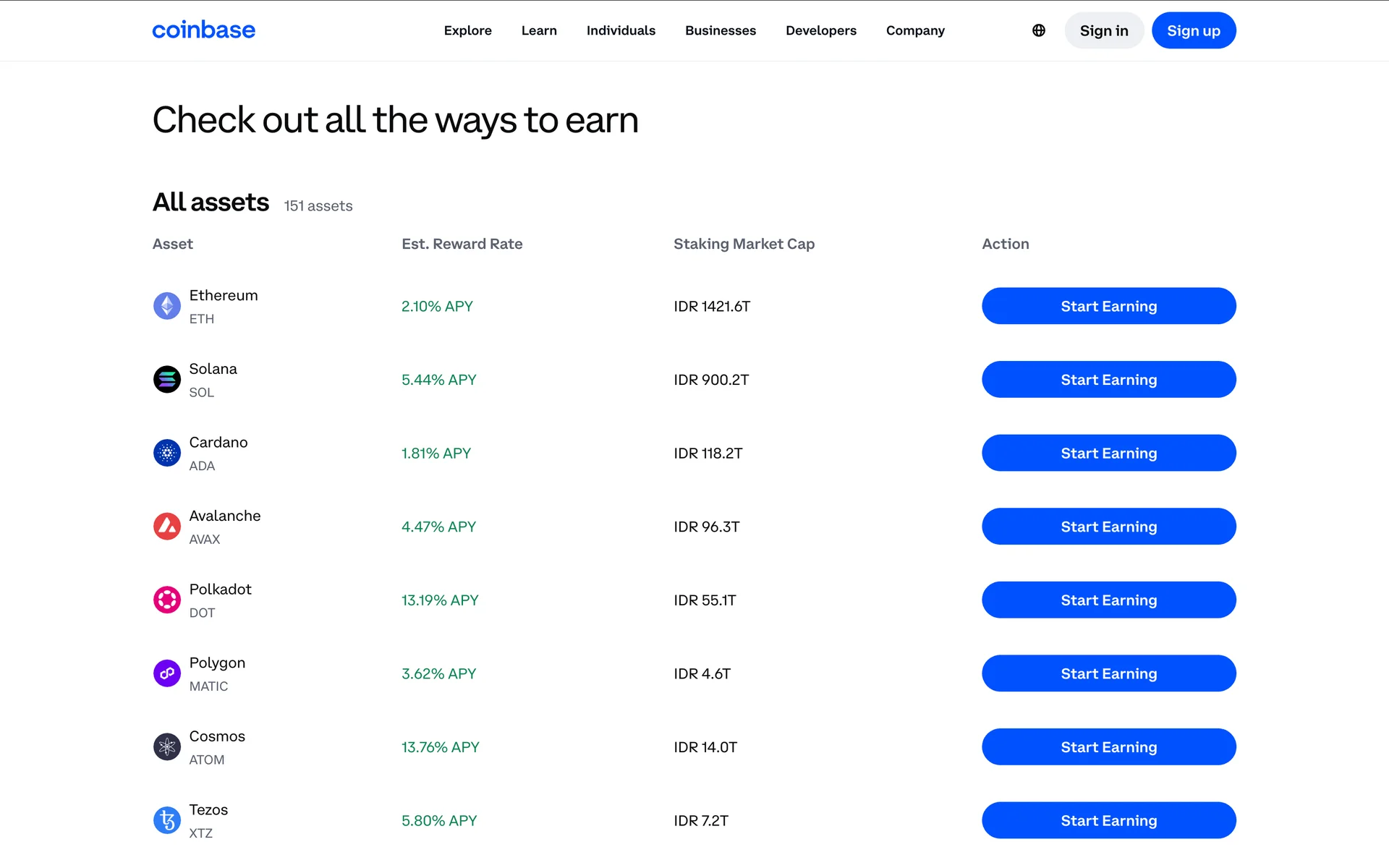Open the Explore menu
1389x868 pixels.
tap(467, 30)
